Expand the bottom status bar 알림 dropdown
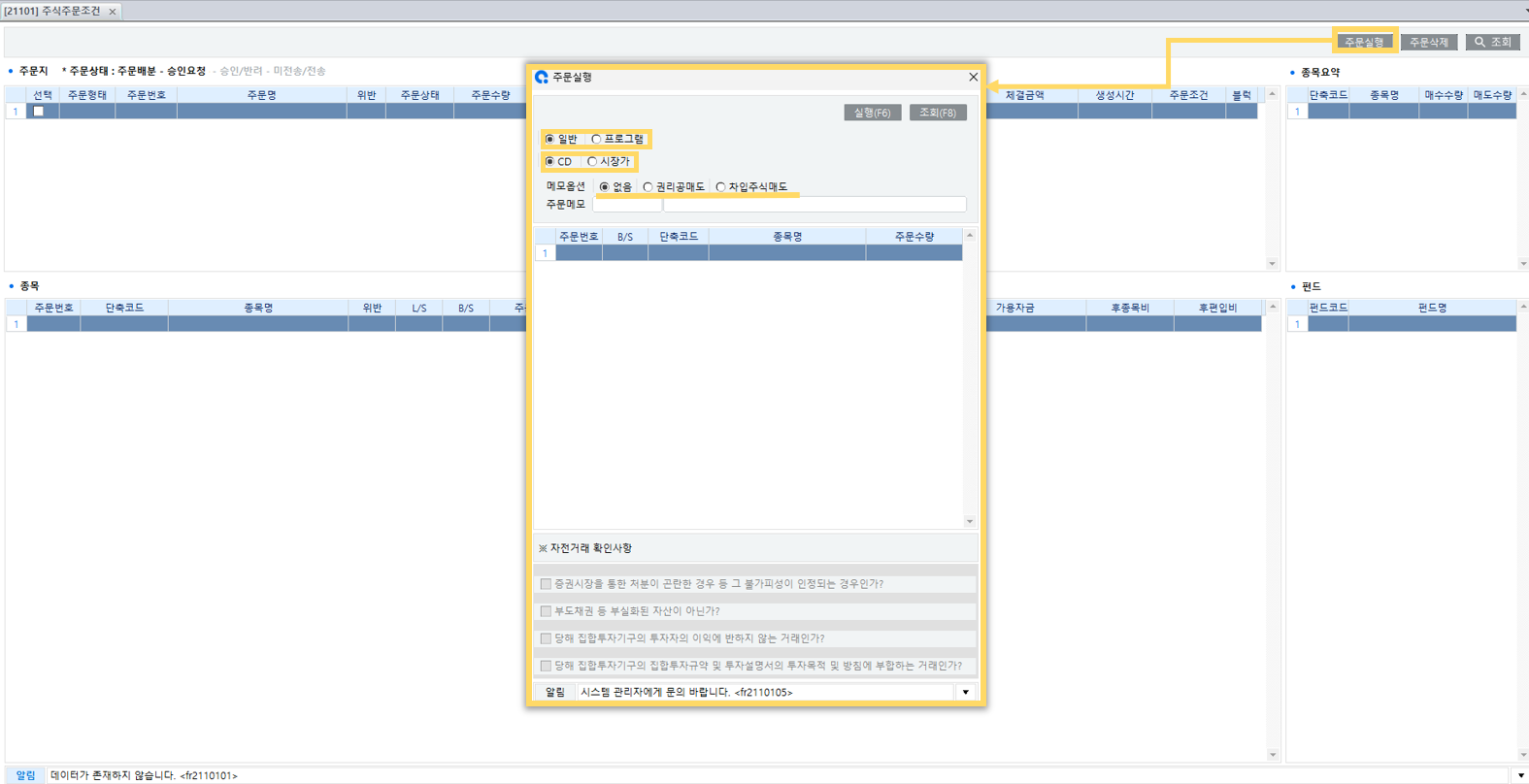1529x784 pixels. [1520, 775]
